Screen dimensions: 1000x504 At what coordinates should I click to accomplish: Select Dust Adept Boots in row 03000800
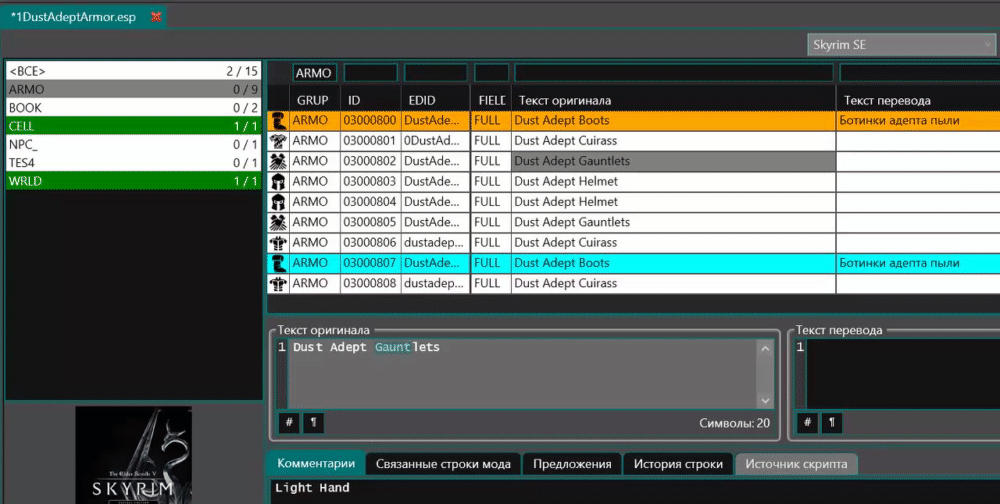673,121
